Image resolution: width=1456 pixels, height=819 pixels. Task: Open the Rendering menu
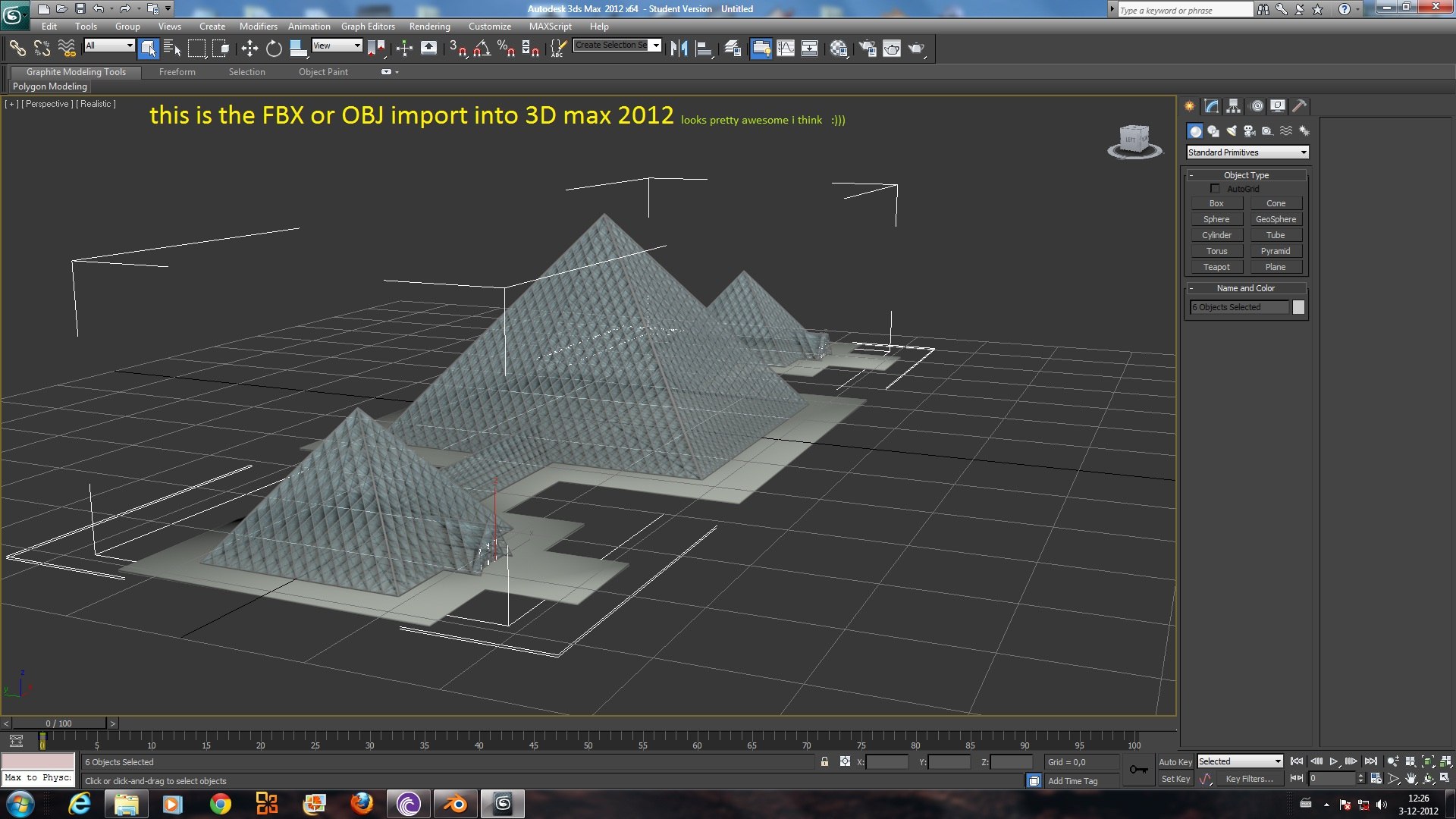tap(429, 26)
